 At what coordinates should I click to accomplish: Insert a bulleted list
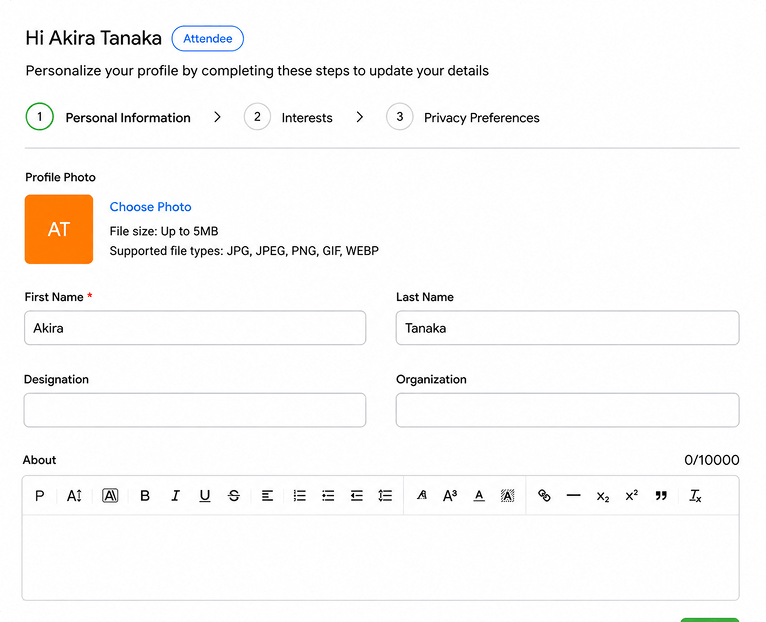coord(328,496)
